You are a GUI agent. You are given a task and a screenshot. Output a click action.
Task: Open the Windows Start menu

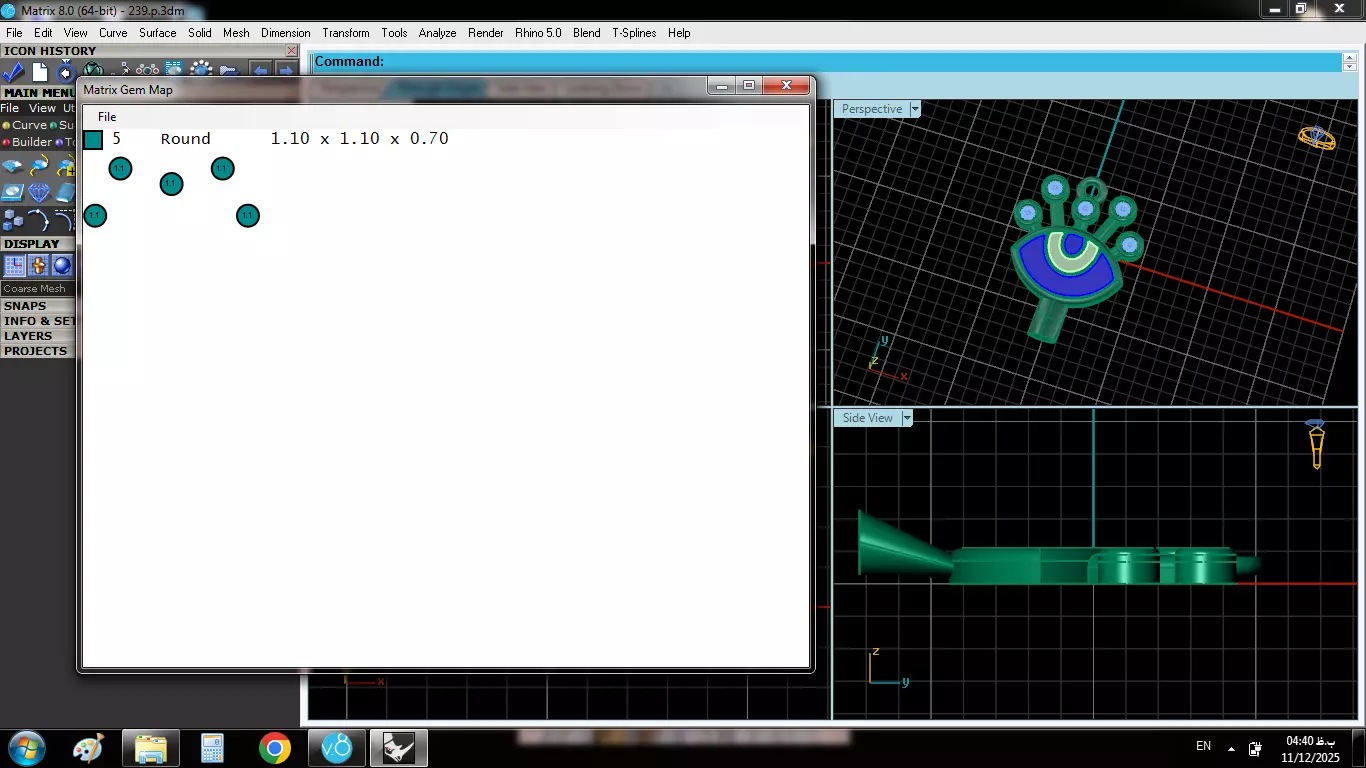pos(25,748)
